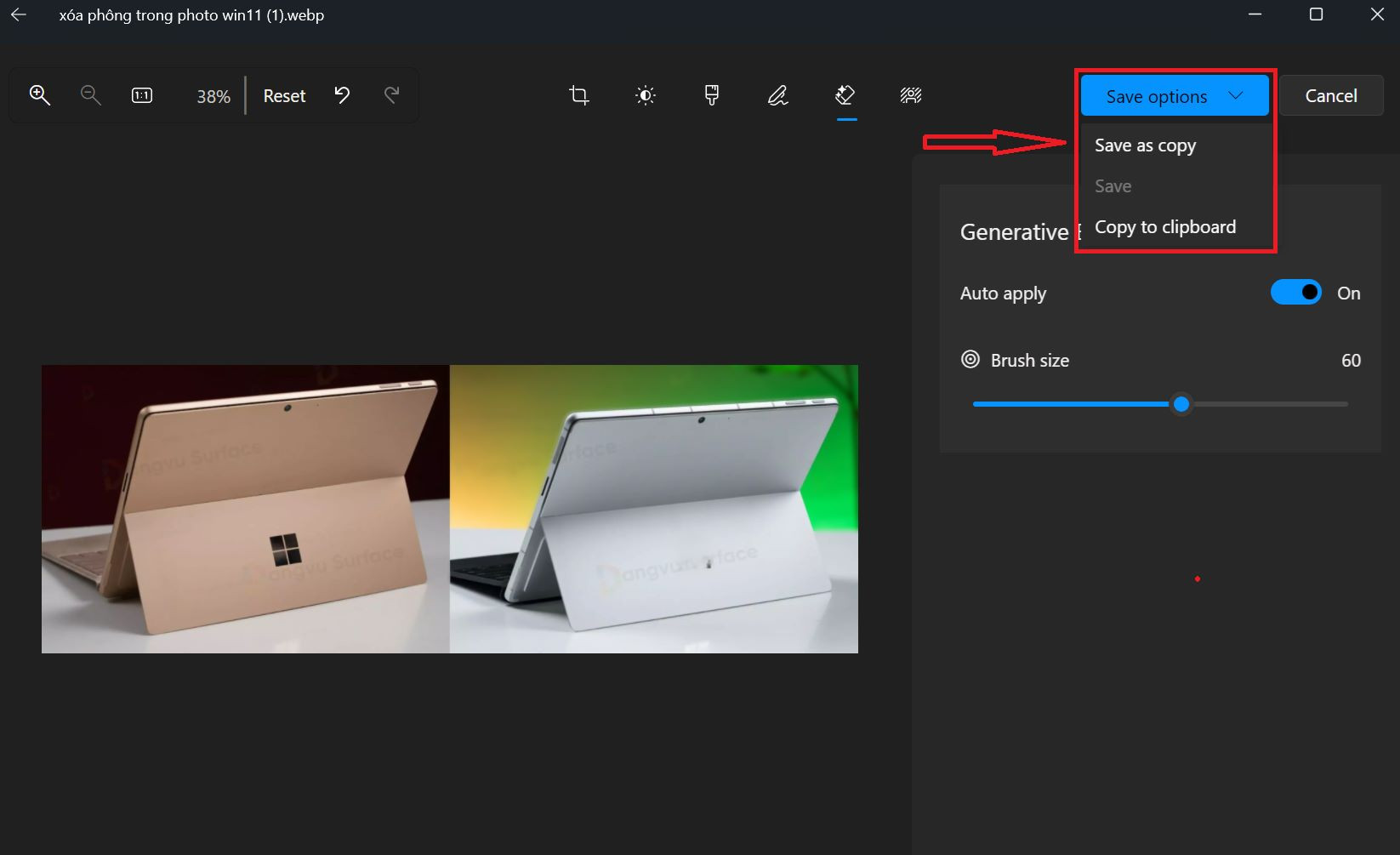Open the Background removal tool
The image size is (1400, 855).
pyautogui.click(x=910, y=95)
